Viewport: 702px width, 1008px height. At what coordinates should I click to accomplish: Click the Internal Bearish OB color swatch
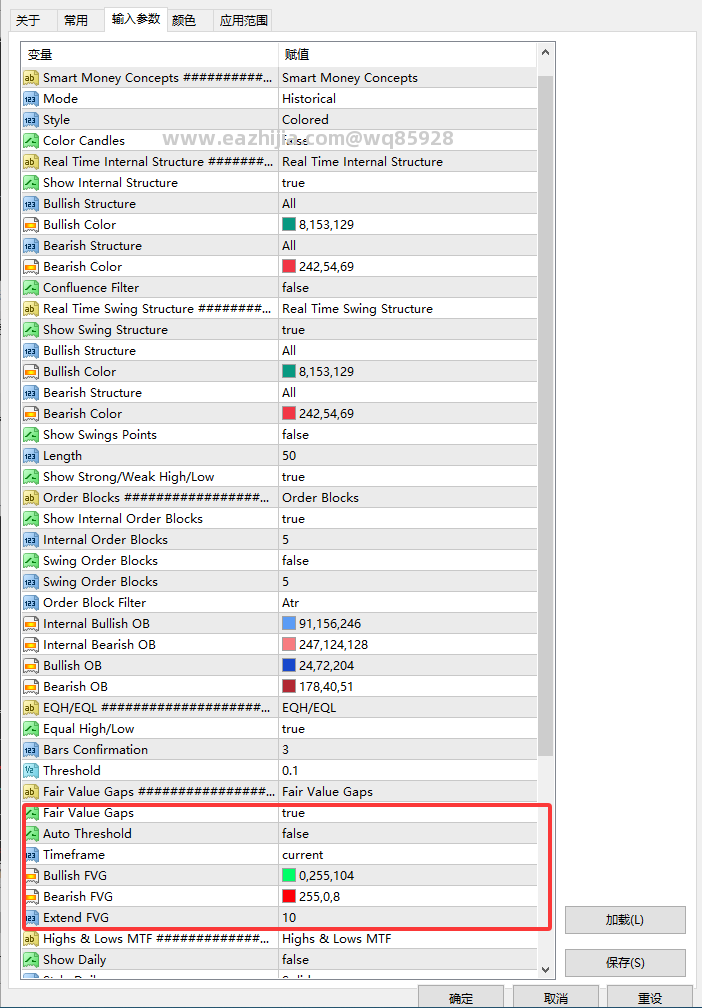tap(289, 645)
